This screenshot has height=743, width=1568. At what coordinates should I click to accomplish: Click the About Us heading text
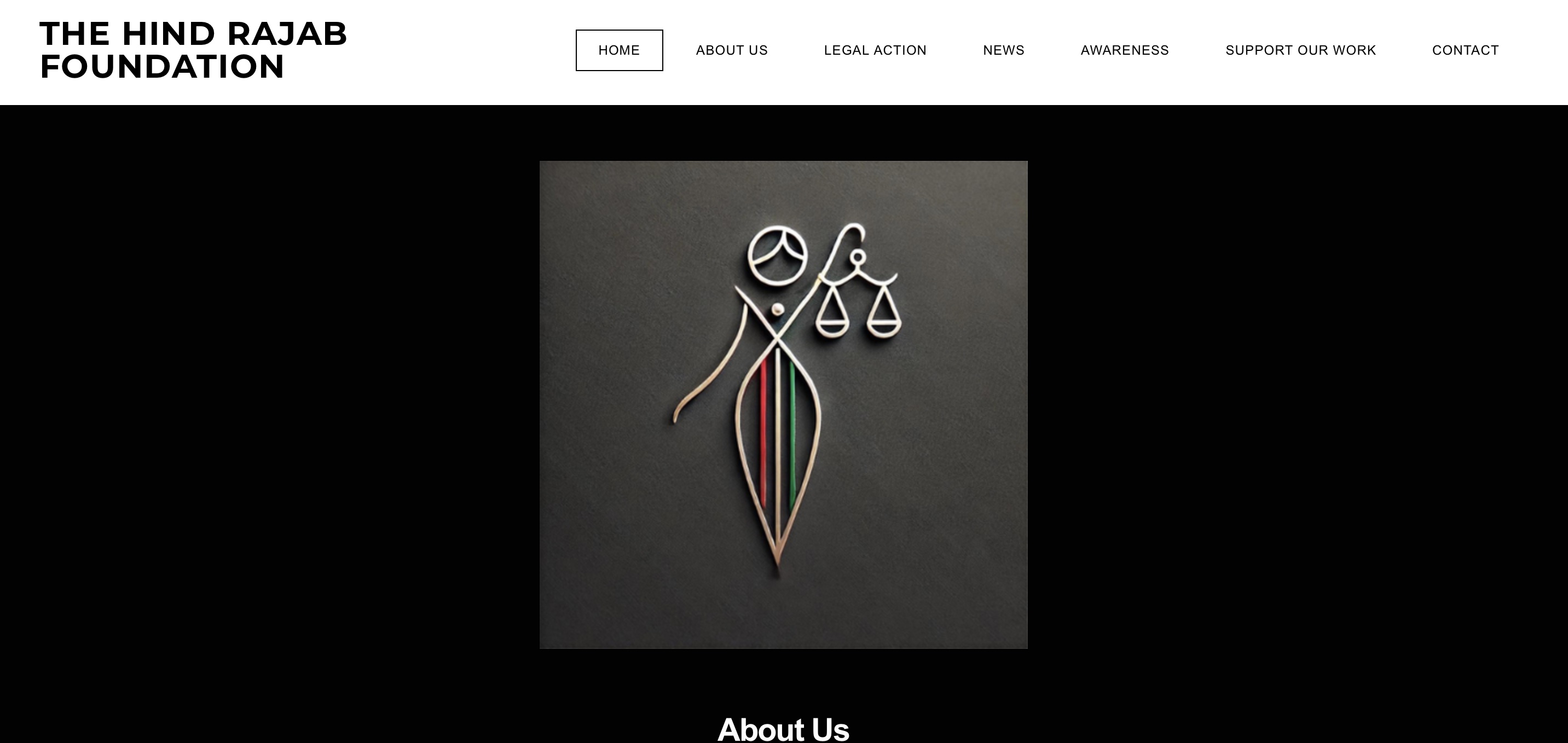[x=783, y=728]
